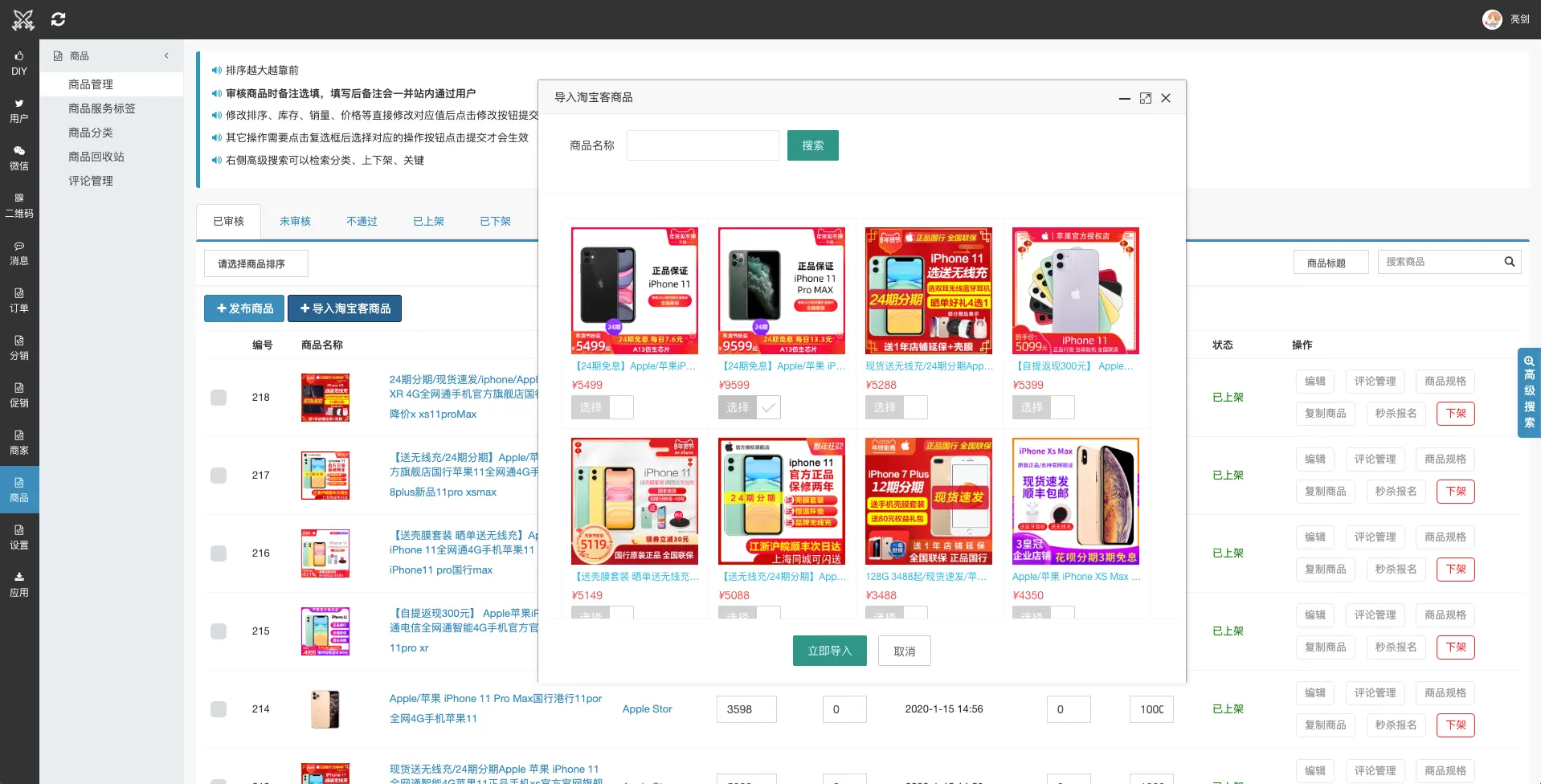Switch to the 未审核 tab
Screen dimensions: 1541x784
295,222
